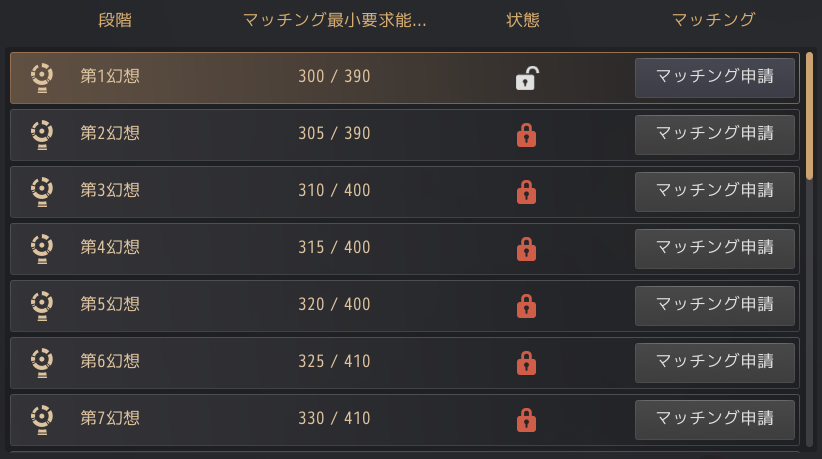Image resolution: width=822 pixels, height=459 pixels.
Task: Click the red lock icon for 第2幻想
Action: (x=525, y=135)
